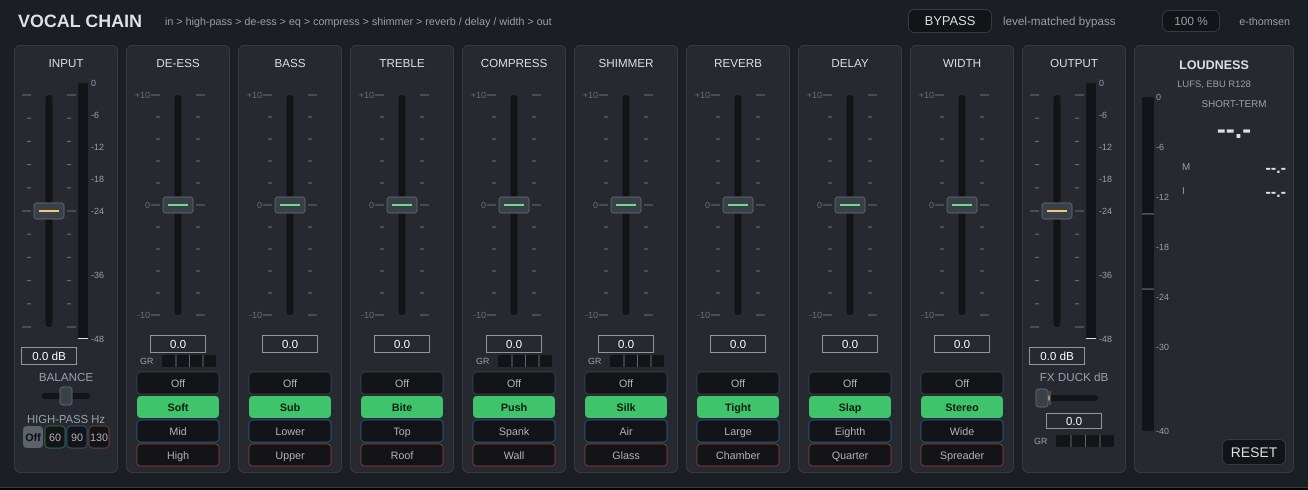Select TREBLE Top mode
The height and width of the screenshot is (490, 1308).
[x=402, y=431]
